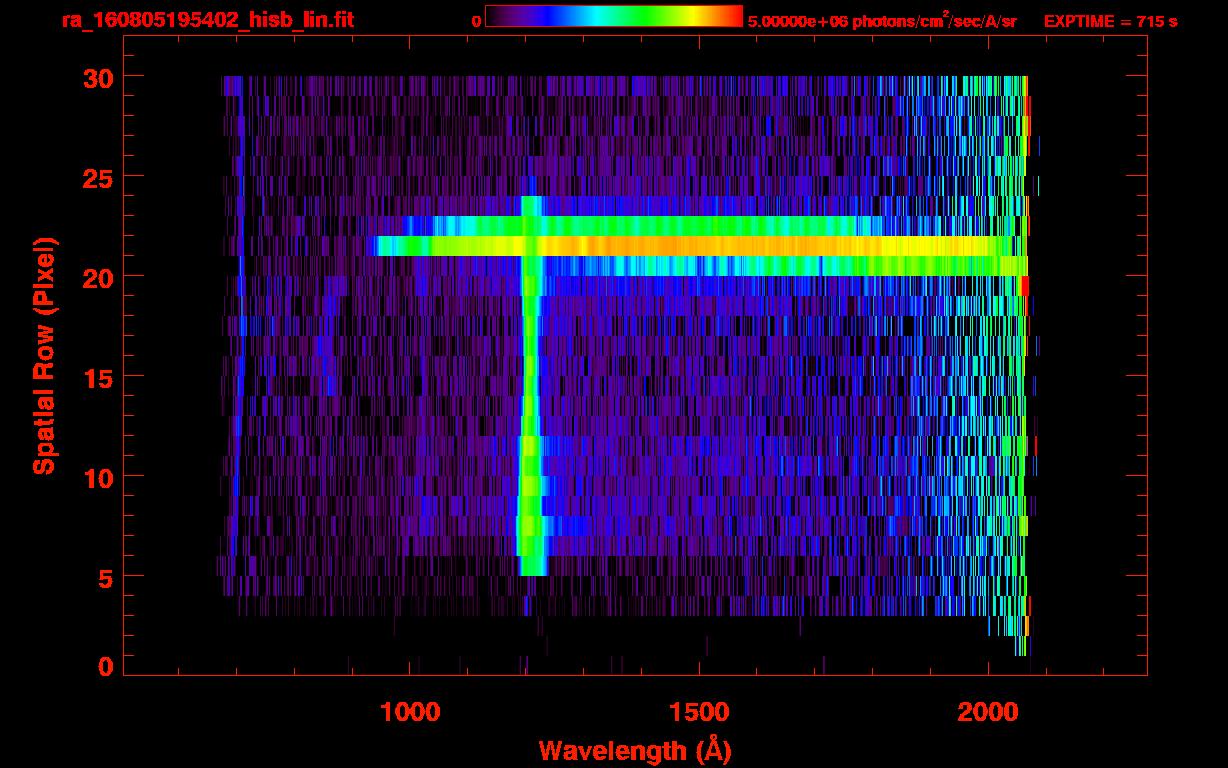This screenshot has width=1228, height=768.
Task: Click the filename ra_160805195402_hisb_lin.fit
Action: click(208, 20)
